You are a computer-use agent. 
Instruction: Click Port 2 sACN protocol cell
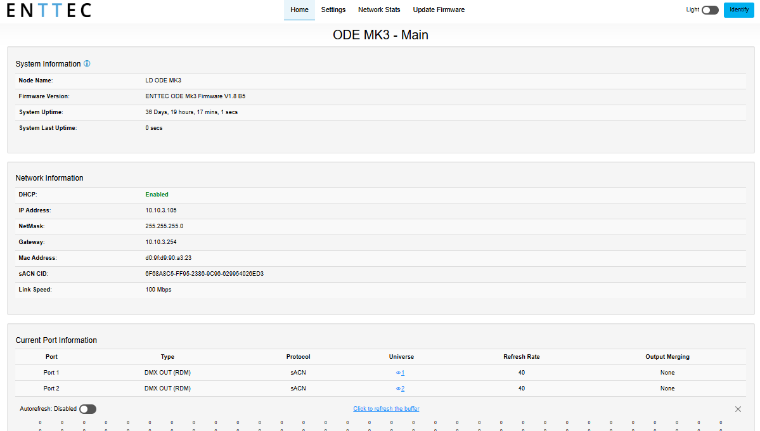point(298,389)
